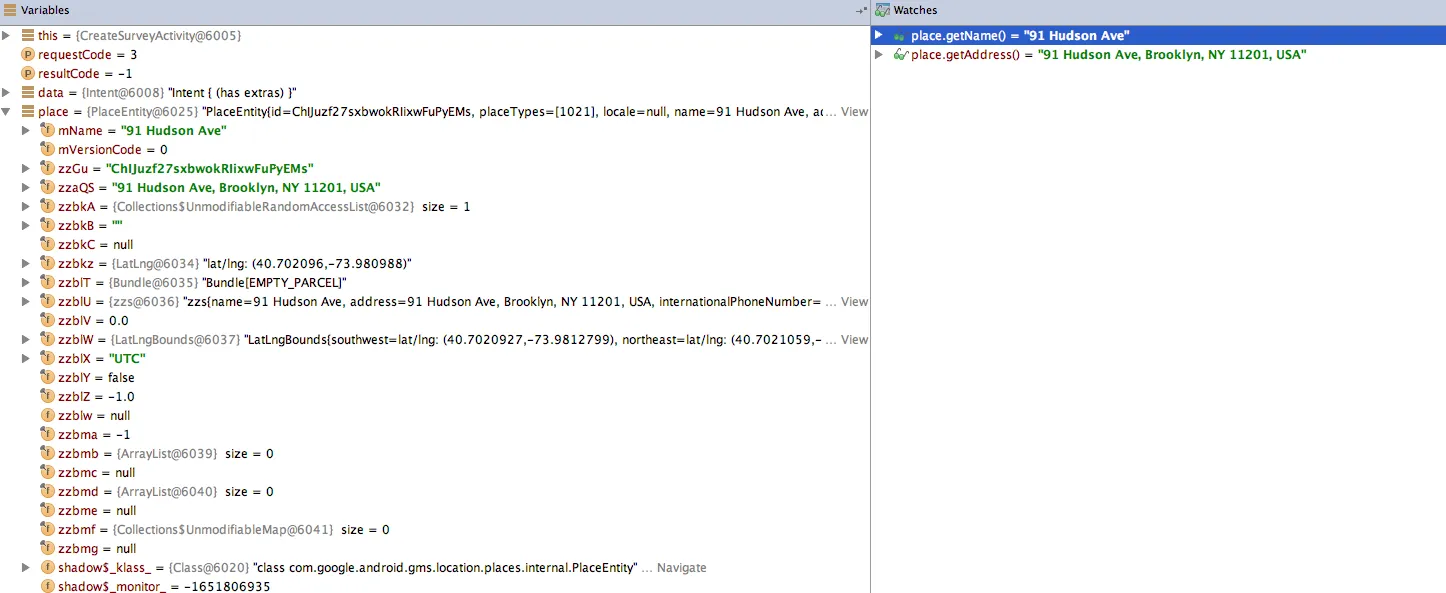Expand the place.getAddress() watch
Image resolution: width=1446 pixels, height=593 pixels.
(879, 54)
